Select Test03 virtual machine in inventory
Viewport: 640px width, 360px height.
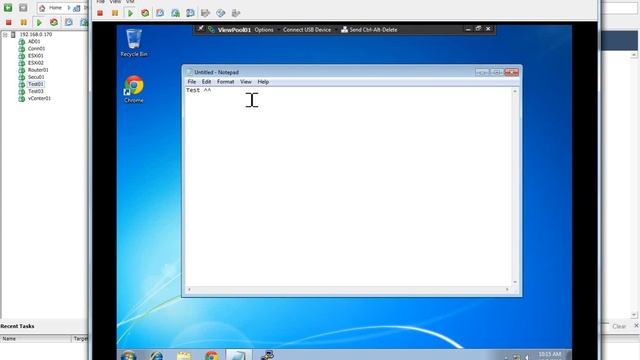point(36,91)
